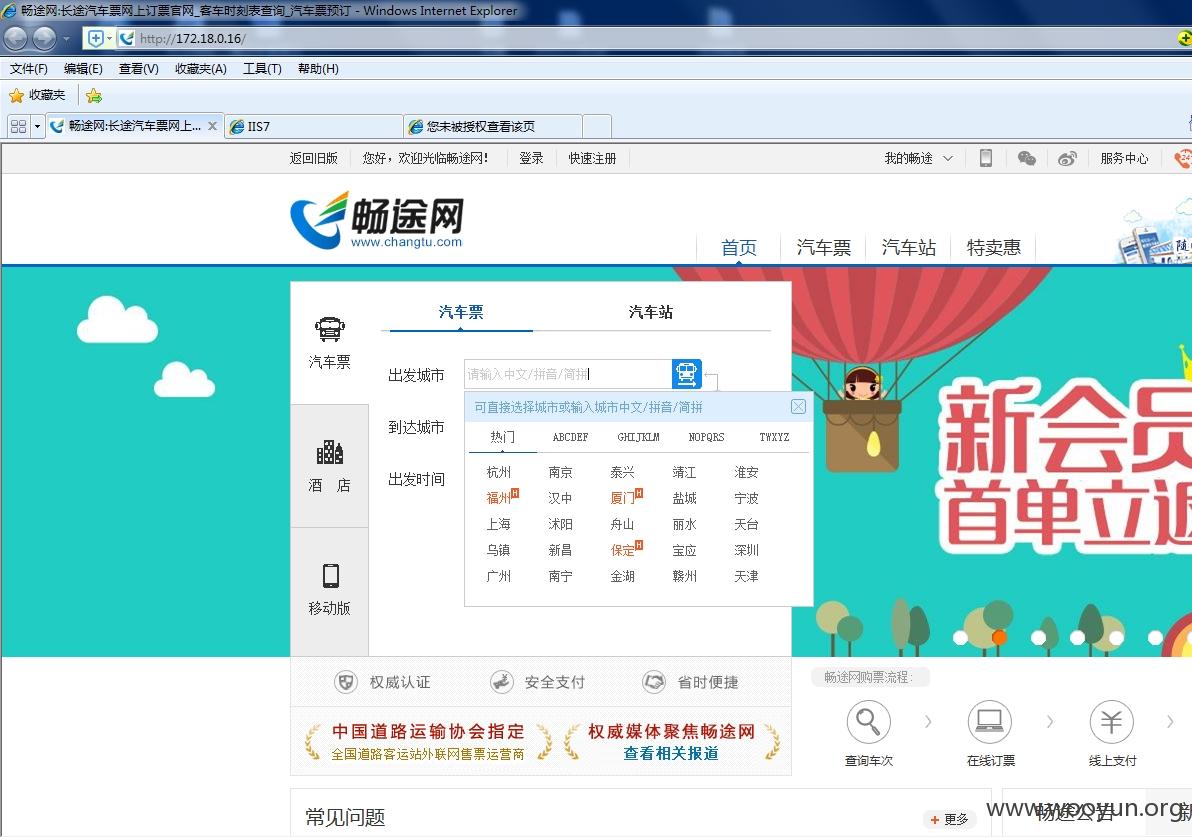The width and height of the screenshot is (1192, 837).
Task: Open the quick tabs grid icon
Action: click(18, 126)
